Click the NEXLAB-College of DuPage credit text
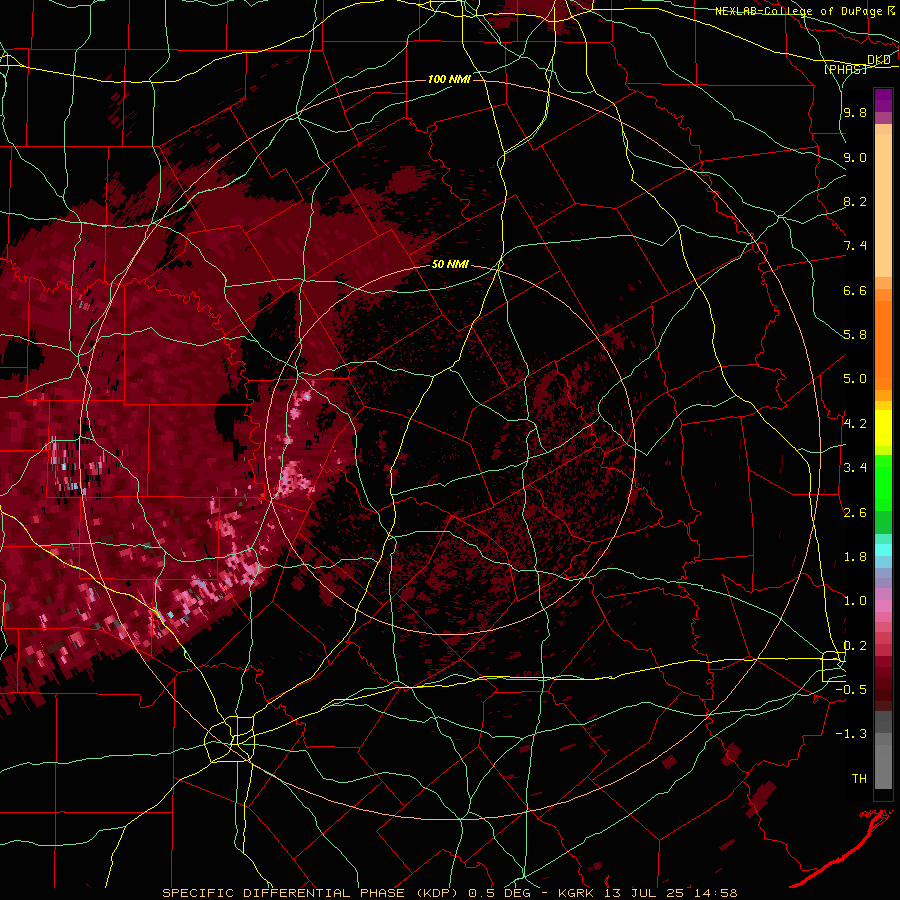 pos(798,11)
